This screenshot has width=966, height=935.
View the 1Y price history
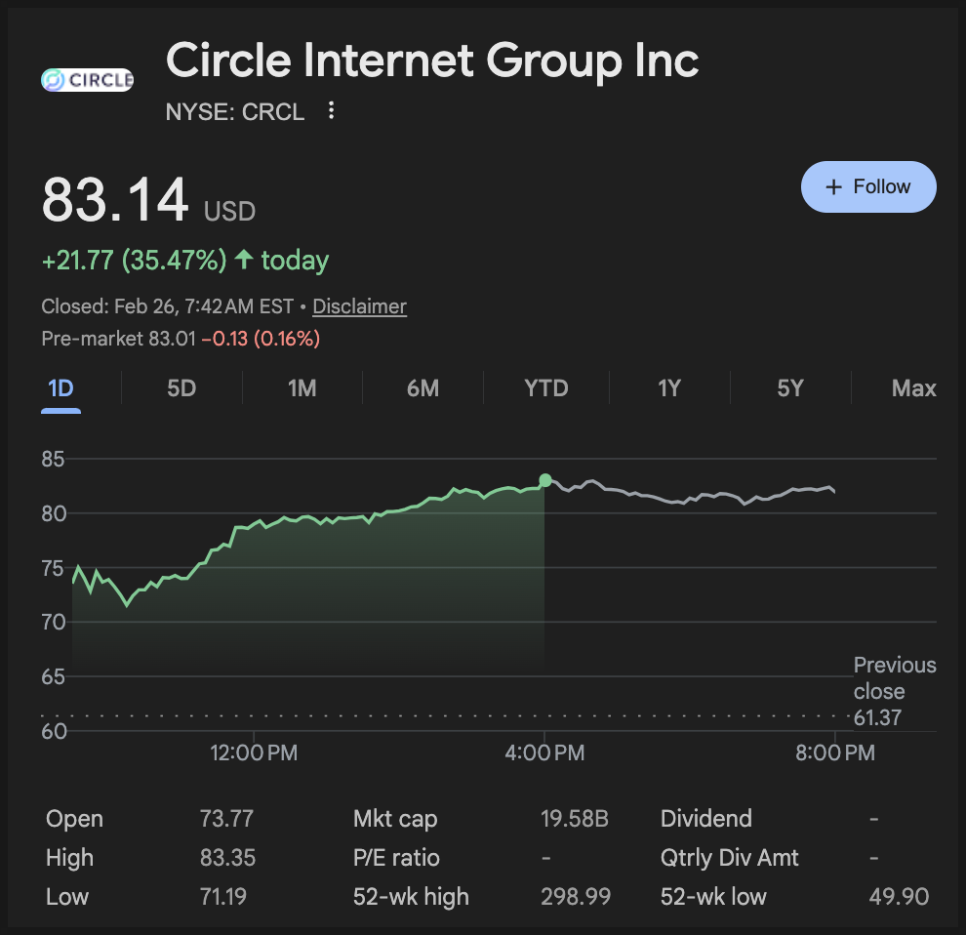pyautogui.click(x=669, y=388)
